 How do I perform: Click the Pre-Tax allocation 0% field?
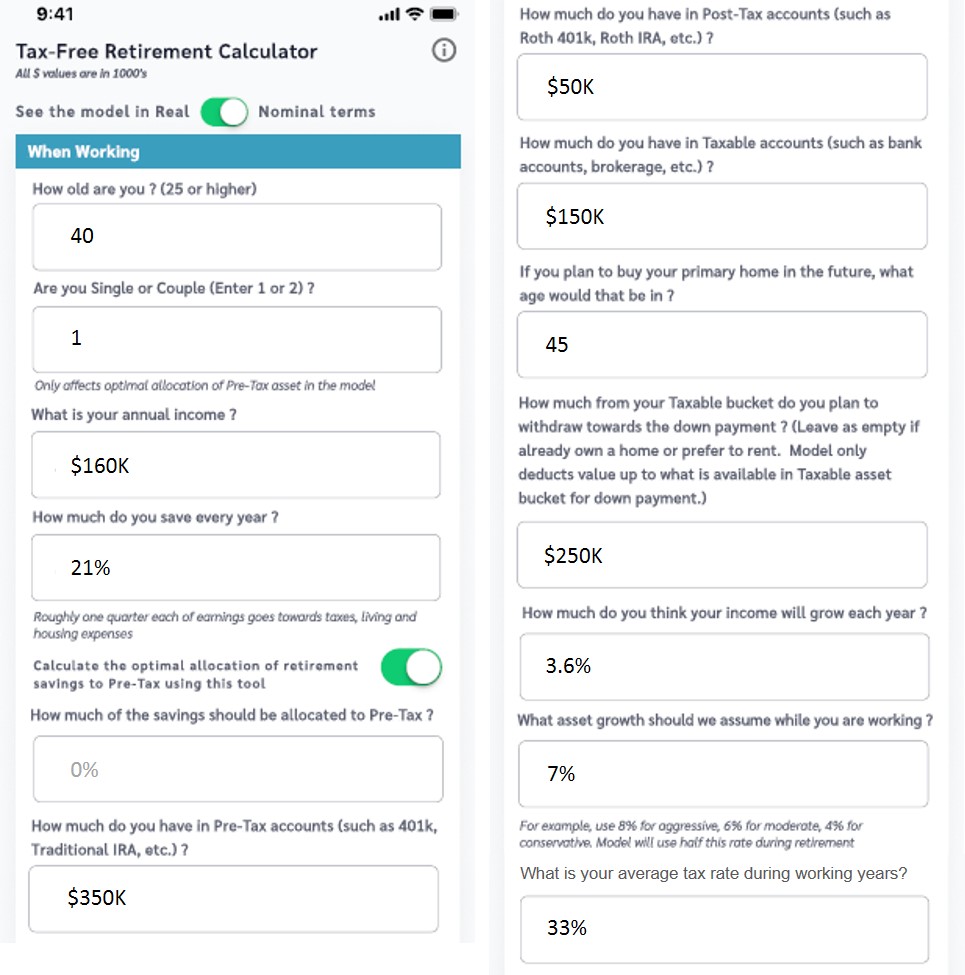(x=238, y=769)
